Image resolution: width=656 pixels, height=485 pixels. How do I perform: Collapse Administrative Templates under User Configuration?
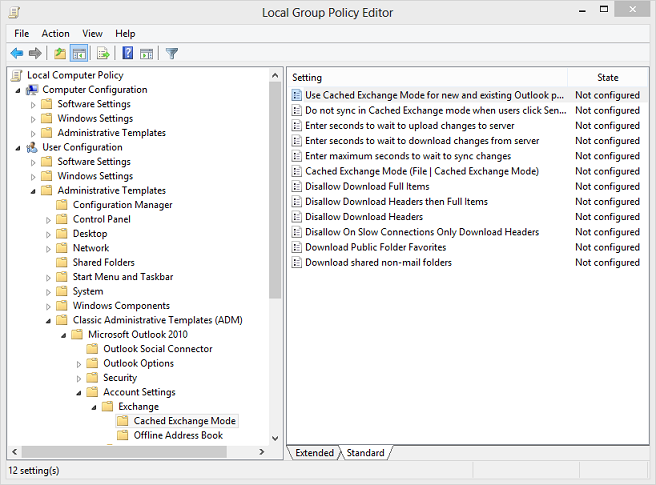tap(33, 191)
